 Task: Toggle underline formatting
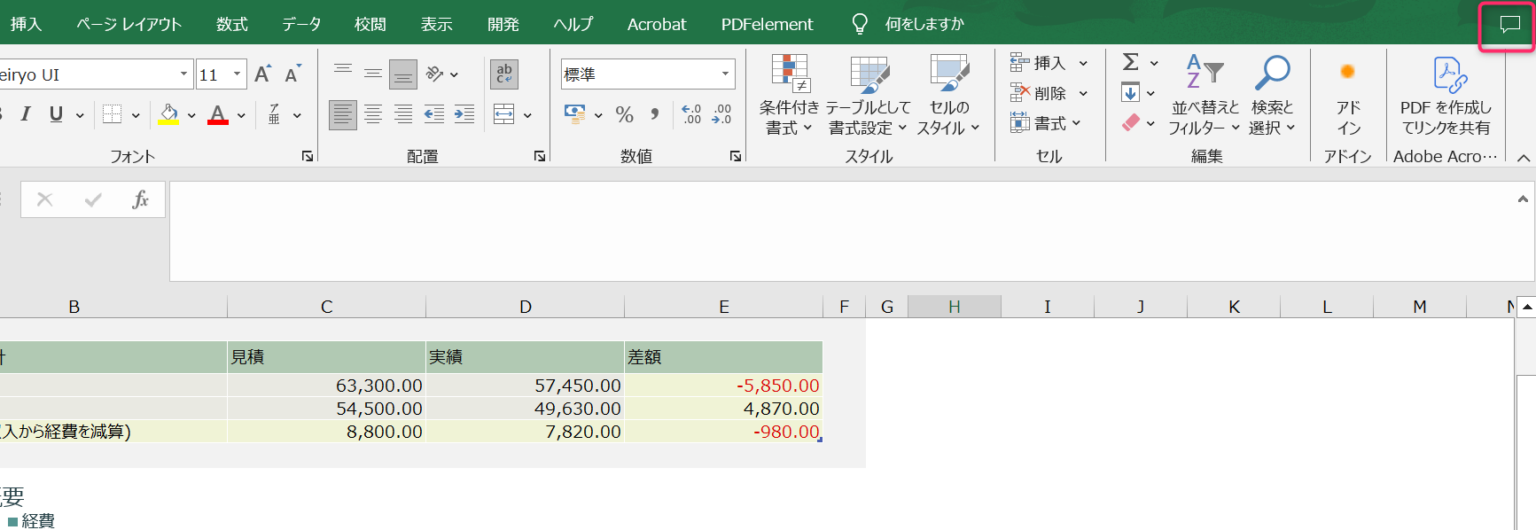tap(55, 115)
